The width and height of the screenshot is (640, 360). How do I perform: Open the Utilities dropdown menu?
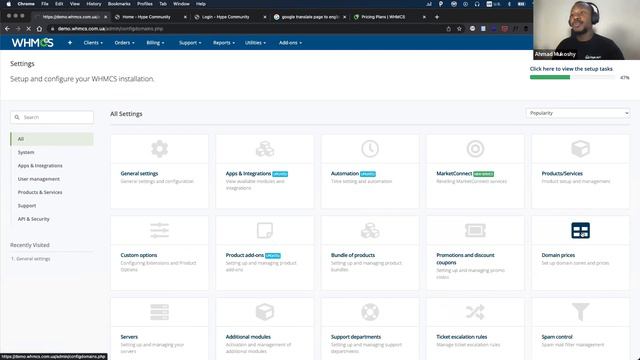click(x=255, y=42)
